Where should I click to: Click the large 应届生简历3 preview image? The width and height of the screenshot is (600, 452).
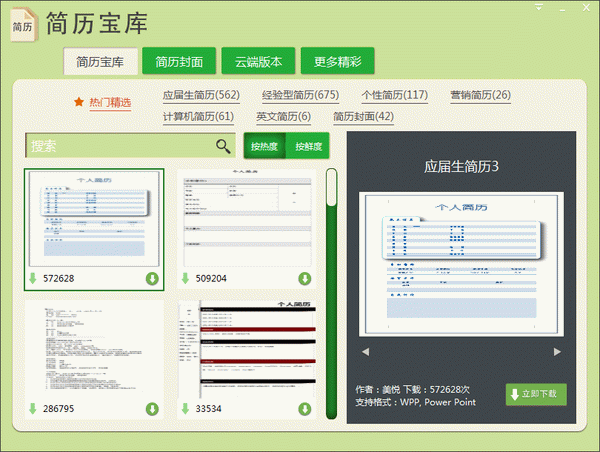pyautogui.click(x=461, y=264)
